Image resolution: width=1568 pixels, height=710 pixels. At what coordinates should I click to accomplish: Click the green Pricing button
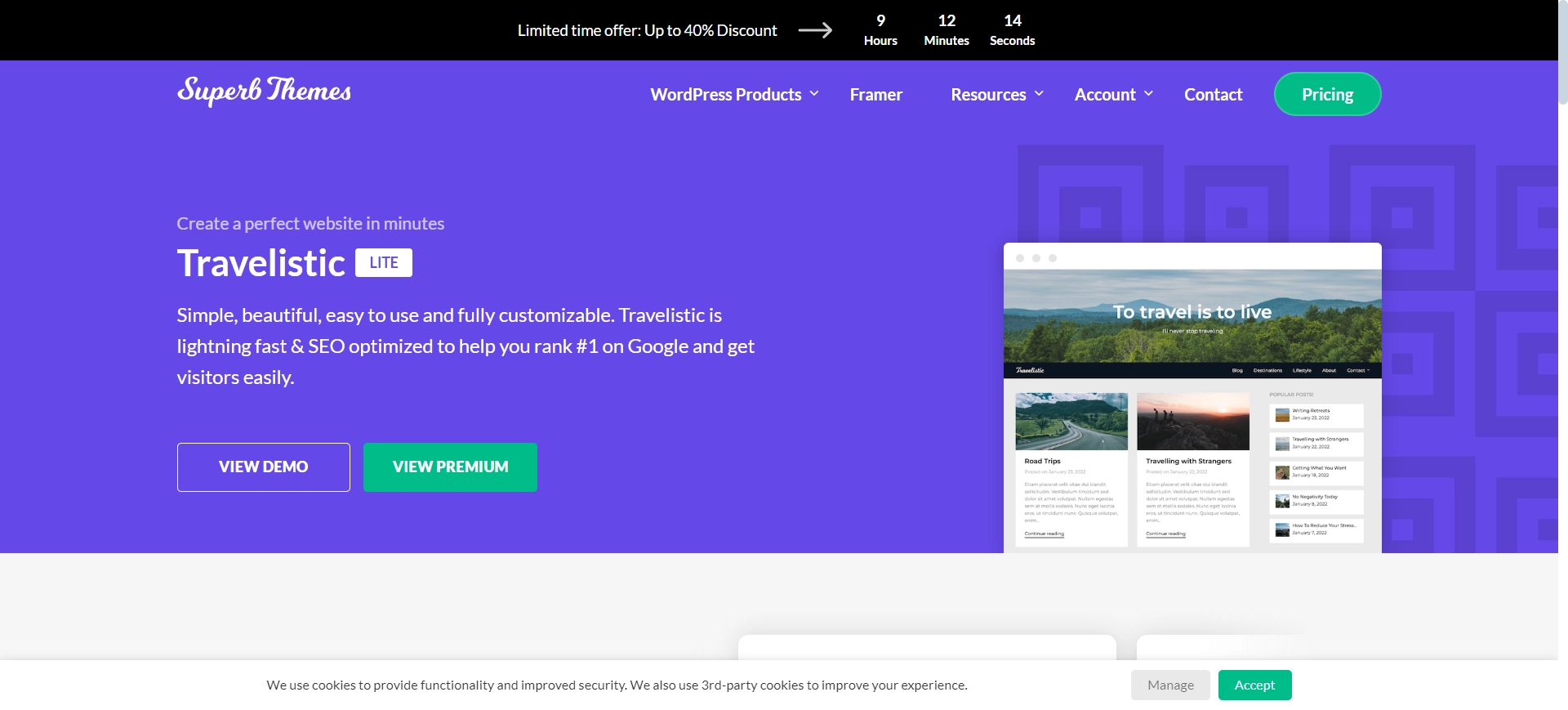coord(1327,94)
